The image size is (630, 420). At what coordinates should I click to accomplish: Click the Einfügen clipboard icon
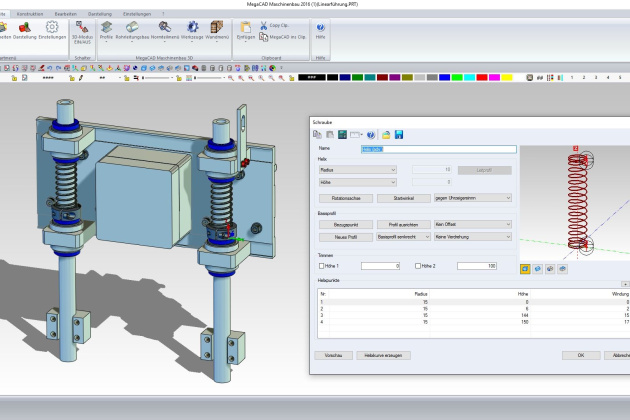click(246, 30)
